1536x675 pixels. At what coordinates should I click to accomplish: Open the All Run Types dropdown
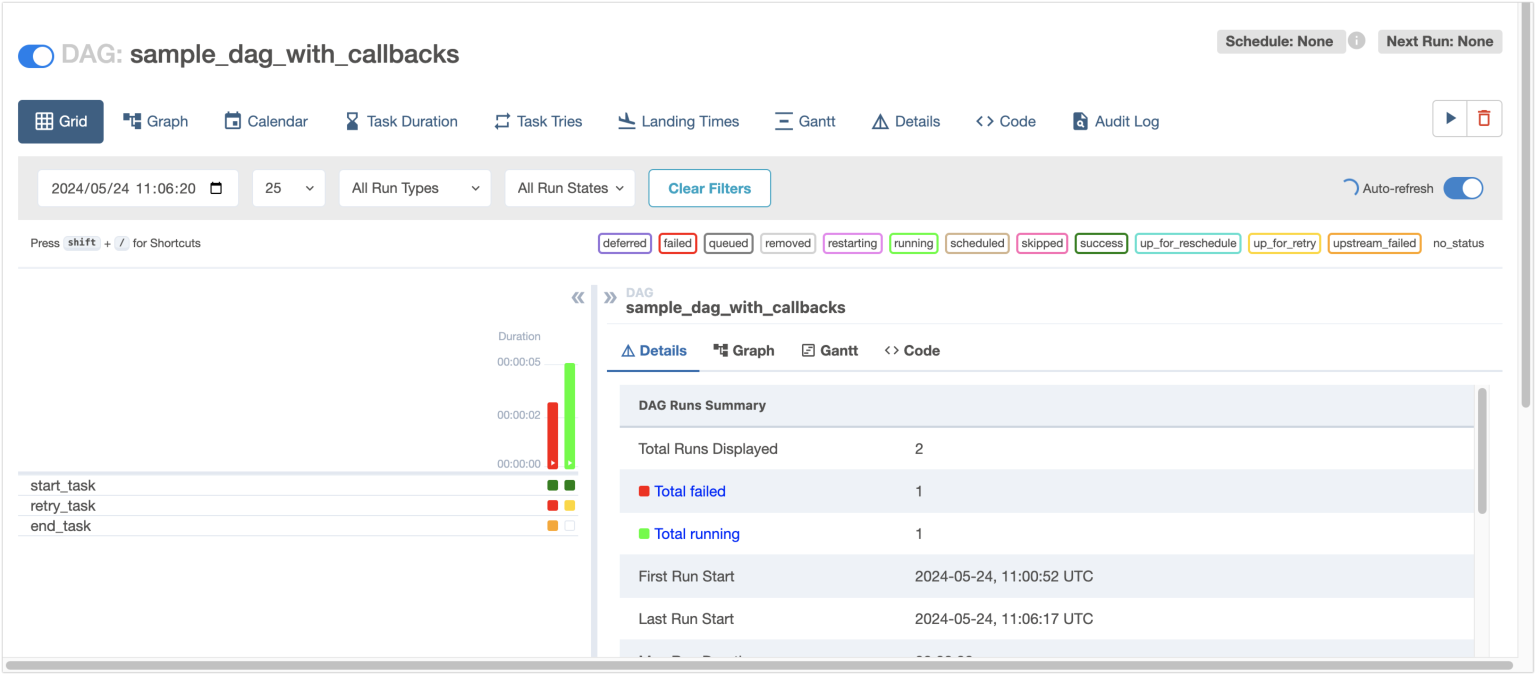pyautogui.click(x=414, y=188)
